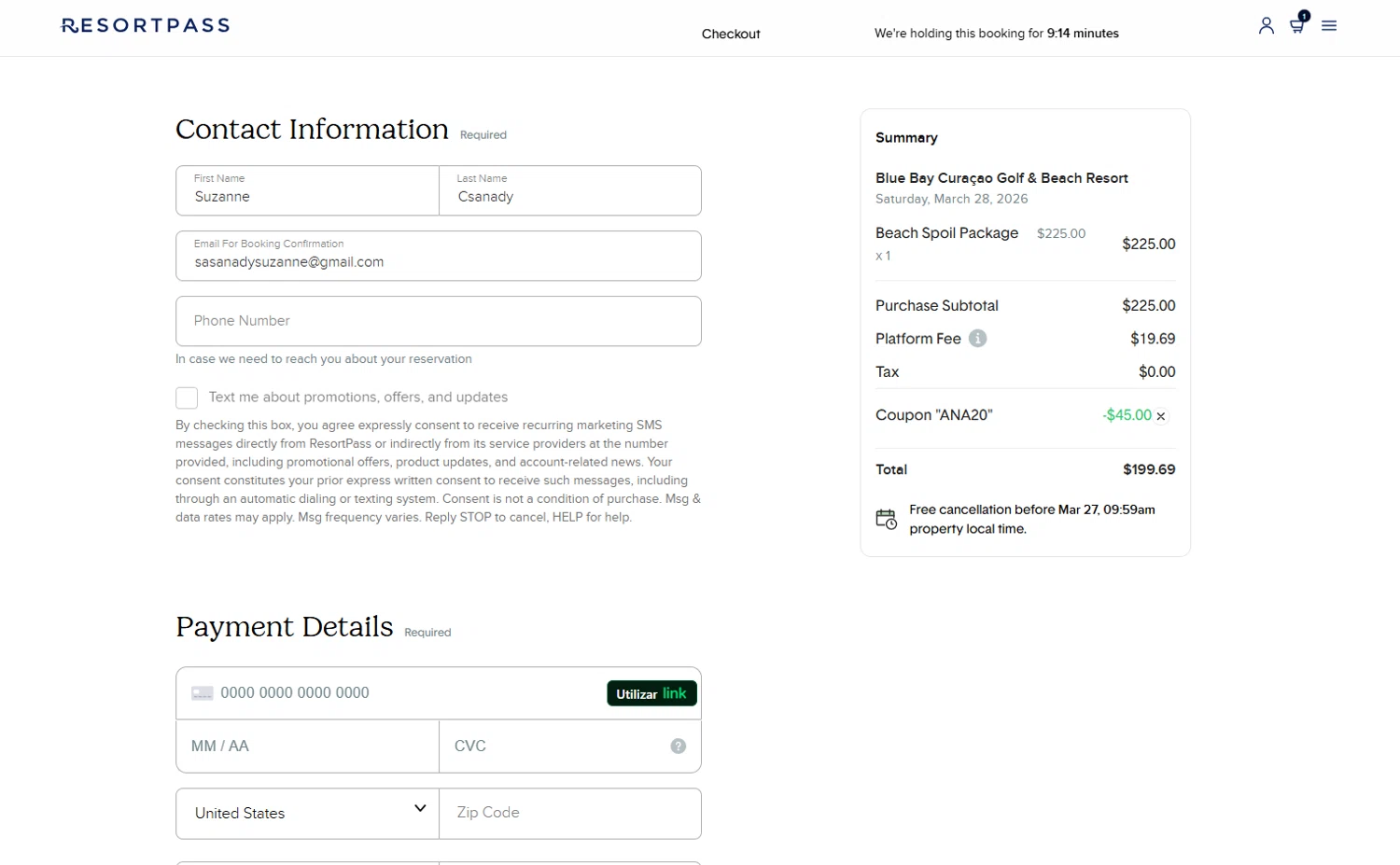Click the country dropdown chevron arrow
This screenshot has width=1400, height=865.
pos(420,808)
